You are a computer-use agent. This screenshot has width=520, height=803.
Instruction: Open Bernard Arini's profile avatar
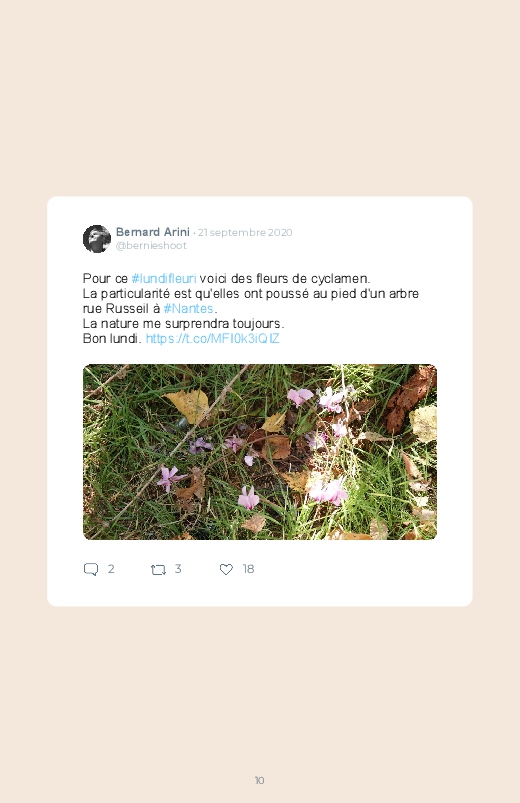point(97,239)
